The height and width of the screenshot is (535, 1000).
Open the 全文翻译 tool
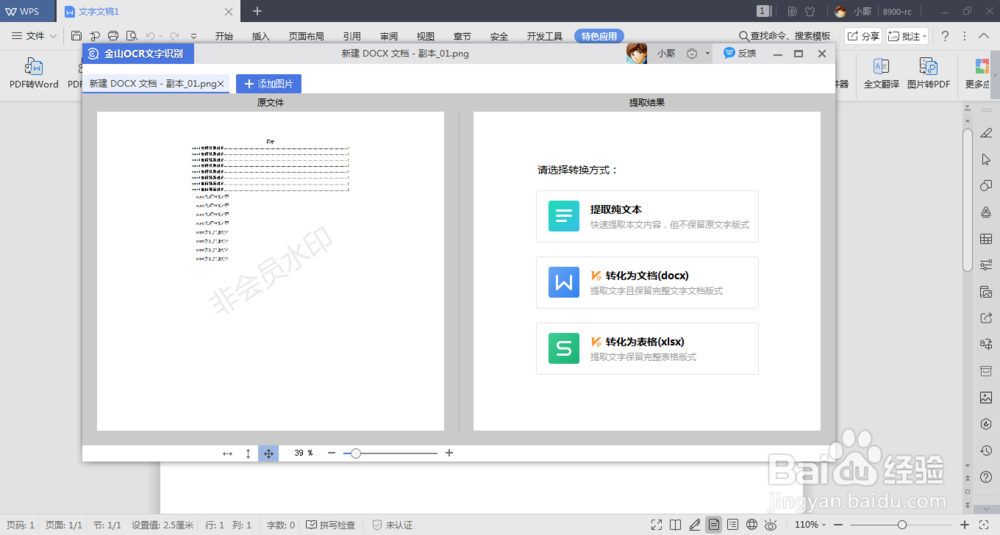[x=881, y=73]
